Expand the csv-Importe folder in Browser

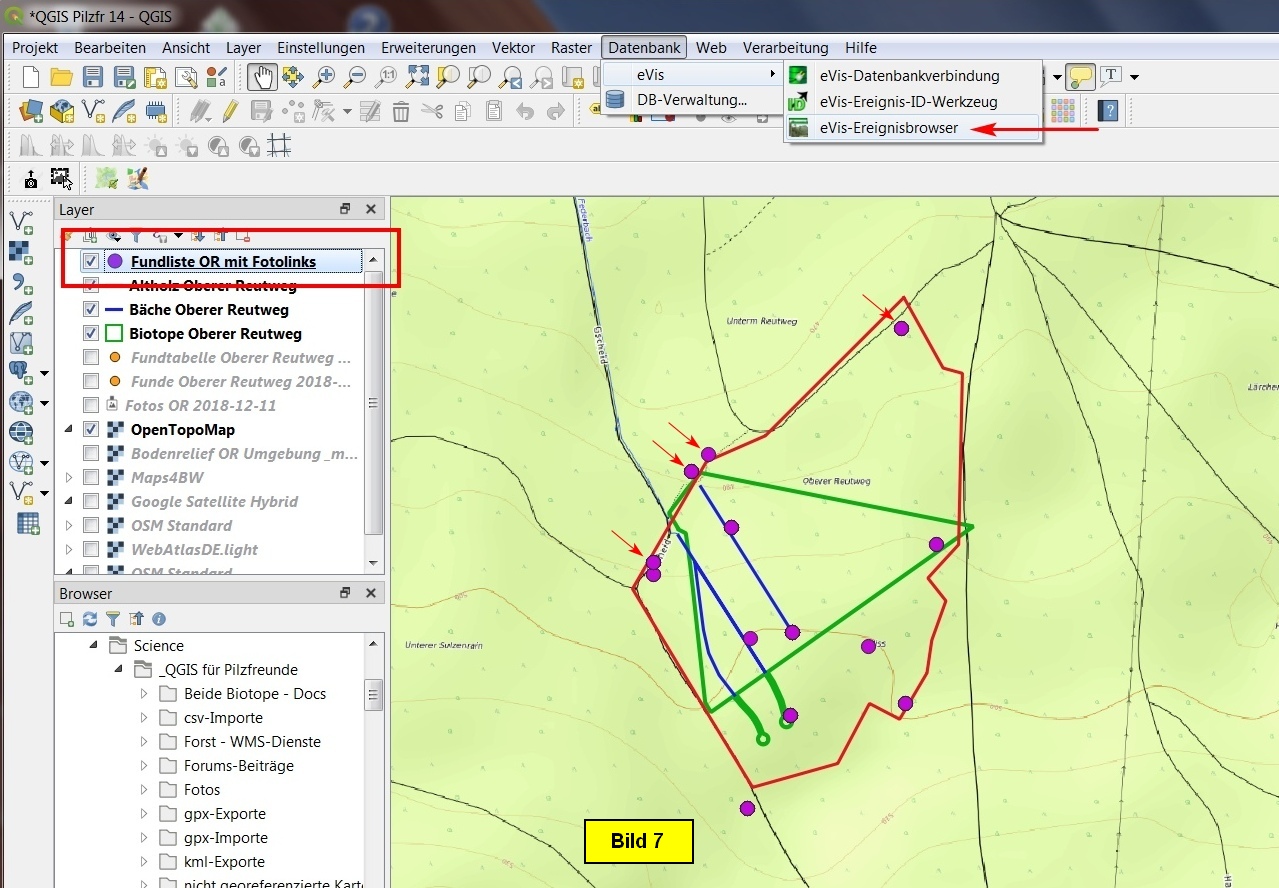coord(144,718)
